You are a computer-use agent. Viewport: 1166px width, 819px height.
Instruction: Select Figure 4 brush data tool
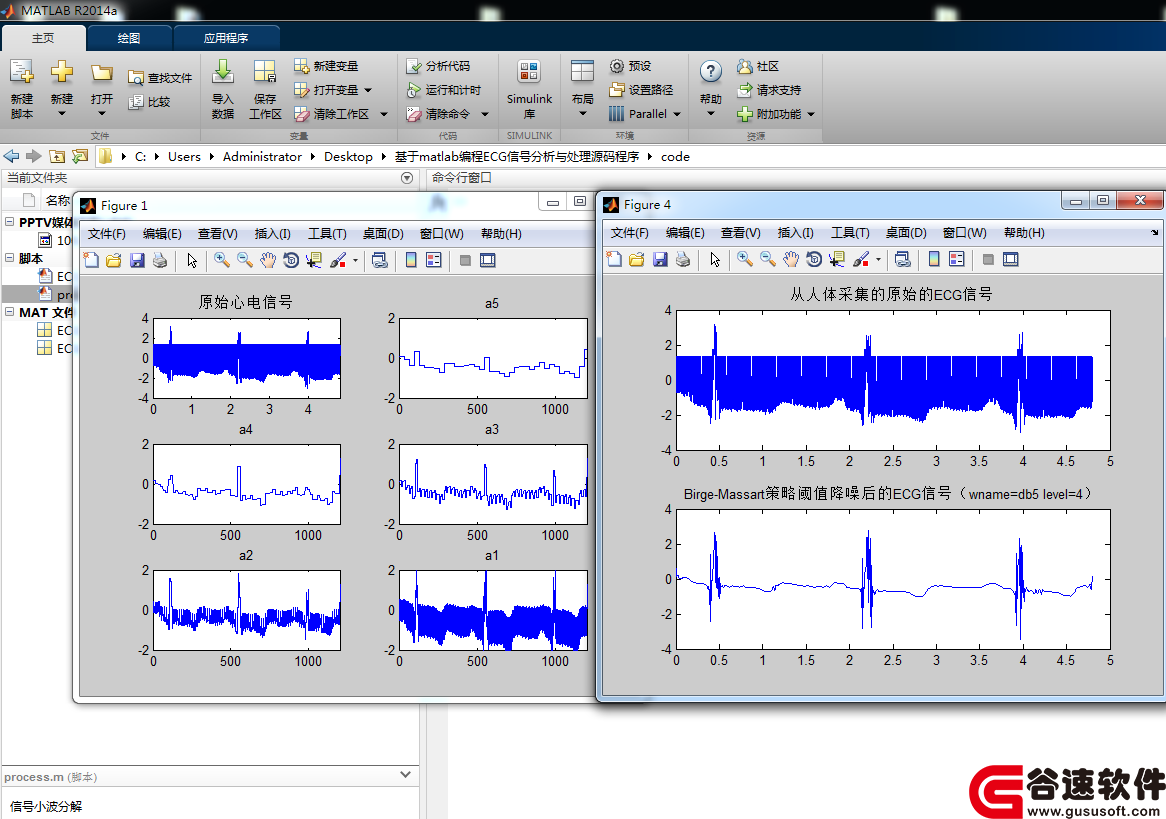860,260
